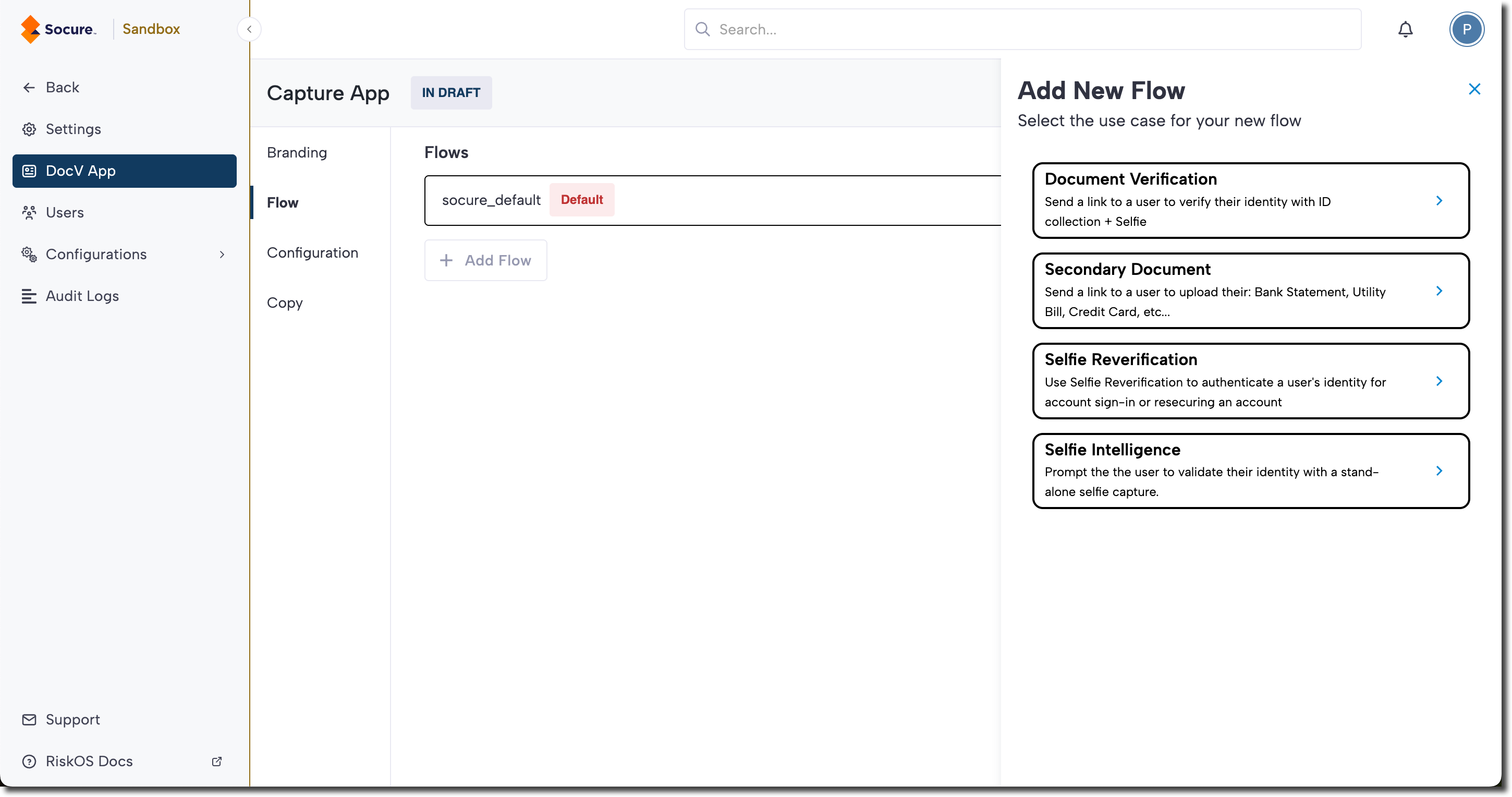
Task: Go to Audit Logs
Action: (x=82, y=296)
